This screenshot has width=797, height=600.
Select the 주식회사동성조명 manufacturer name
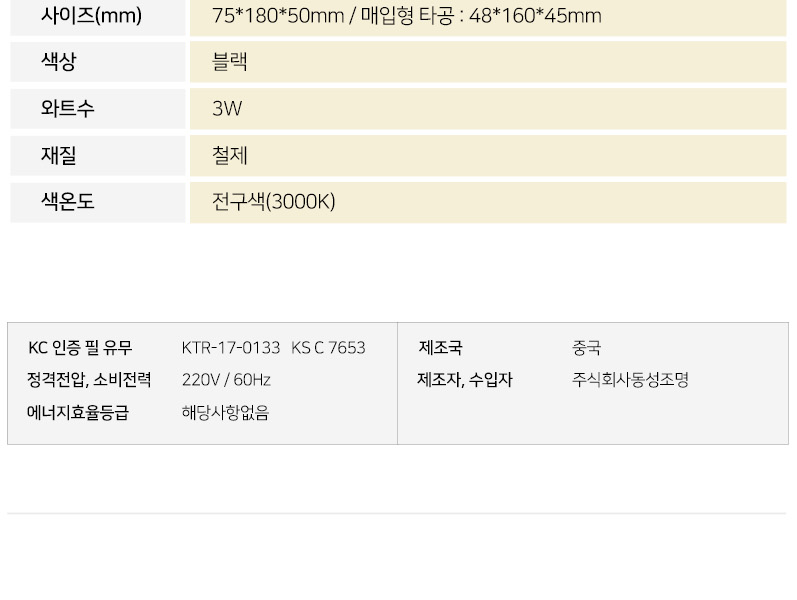[x=630, y=380]
